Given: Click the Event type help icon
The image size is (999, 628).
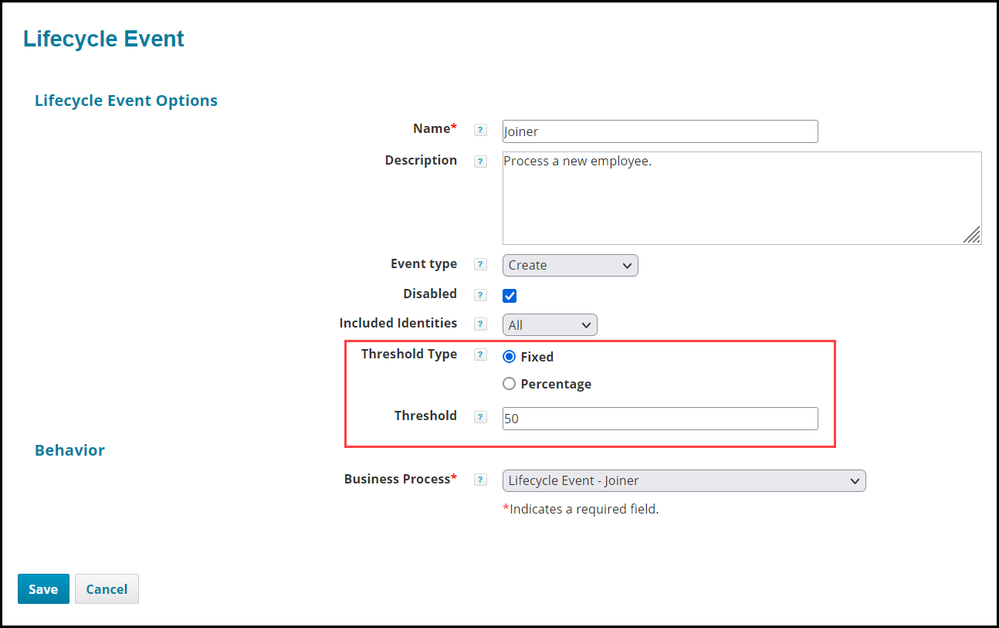Looking at the screenshot, I should (x=480, y=265).
